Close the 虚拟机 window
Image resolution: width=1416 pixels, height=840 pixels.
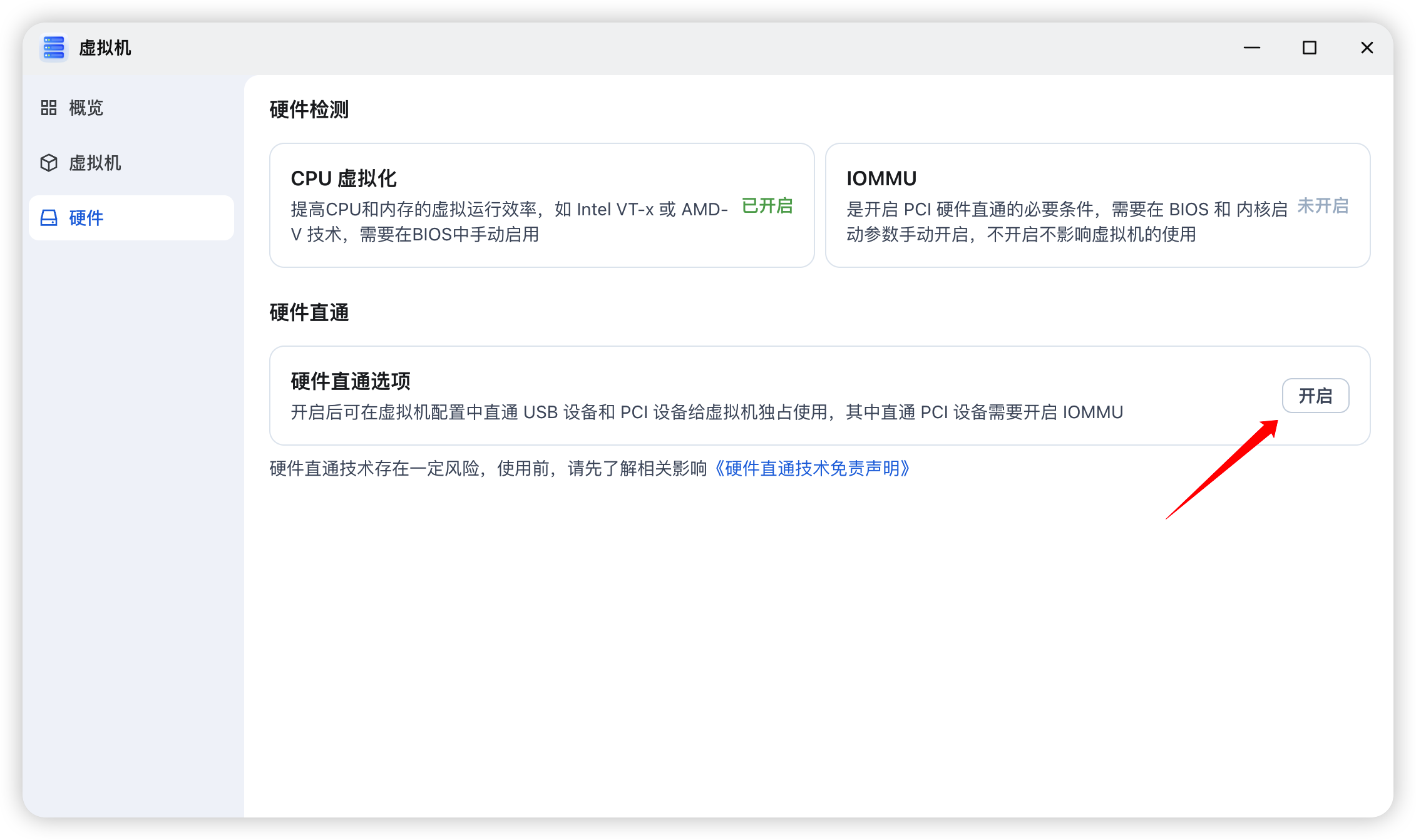point(1367,48)
